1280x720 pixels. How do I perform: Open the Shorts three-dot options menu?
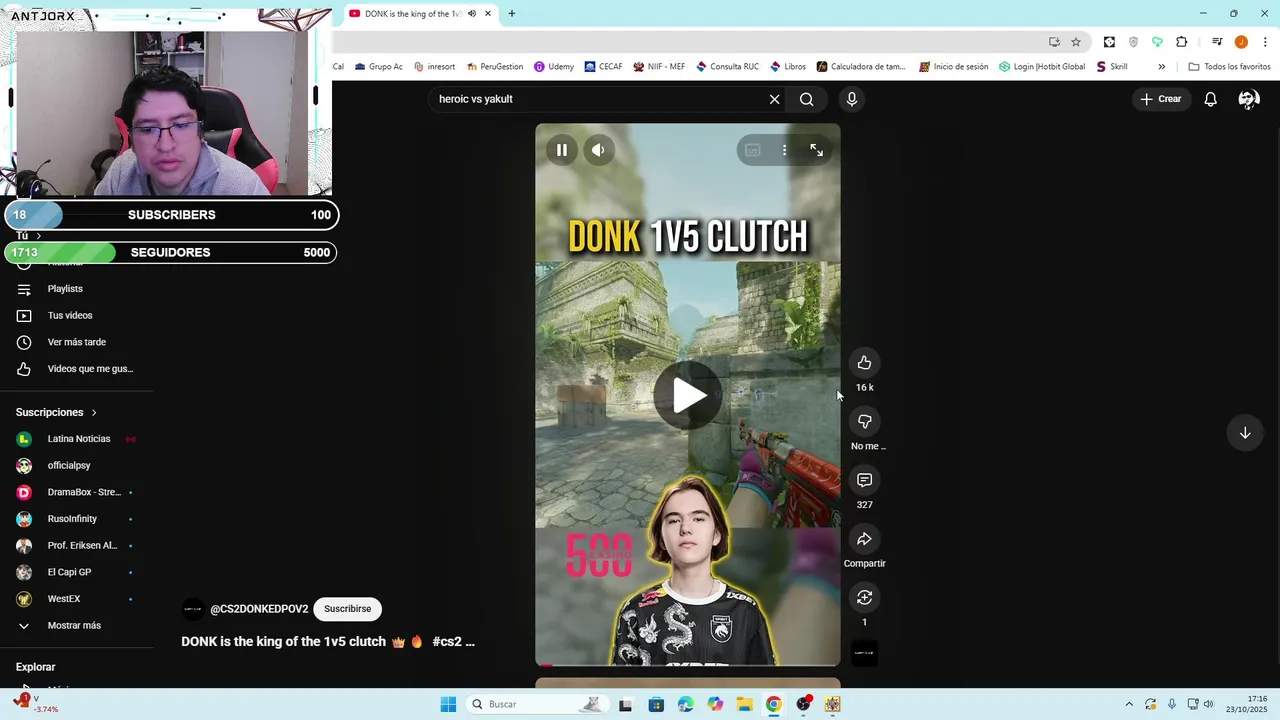784,150
